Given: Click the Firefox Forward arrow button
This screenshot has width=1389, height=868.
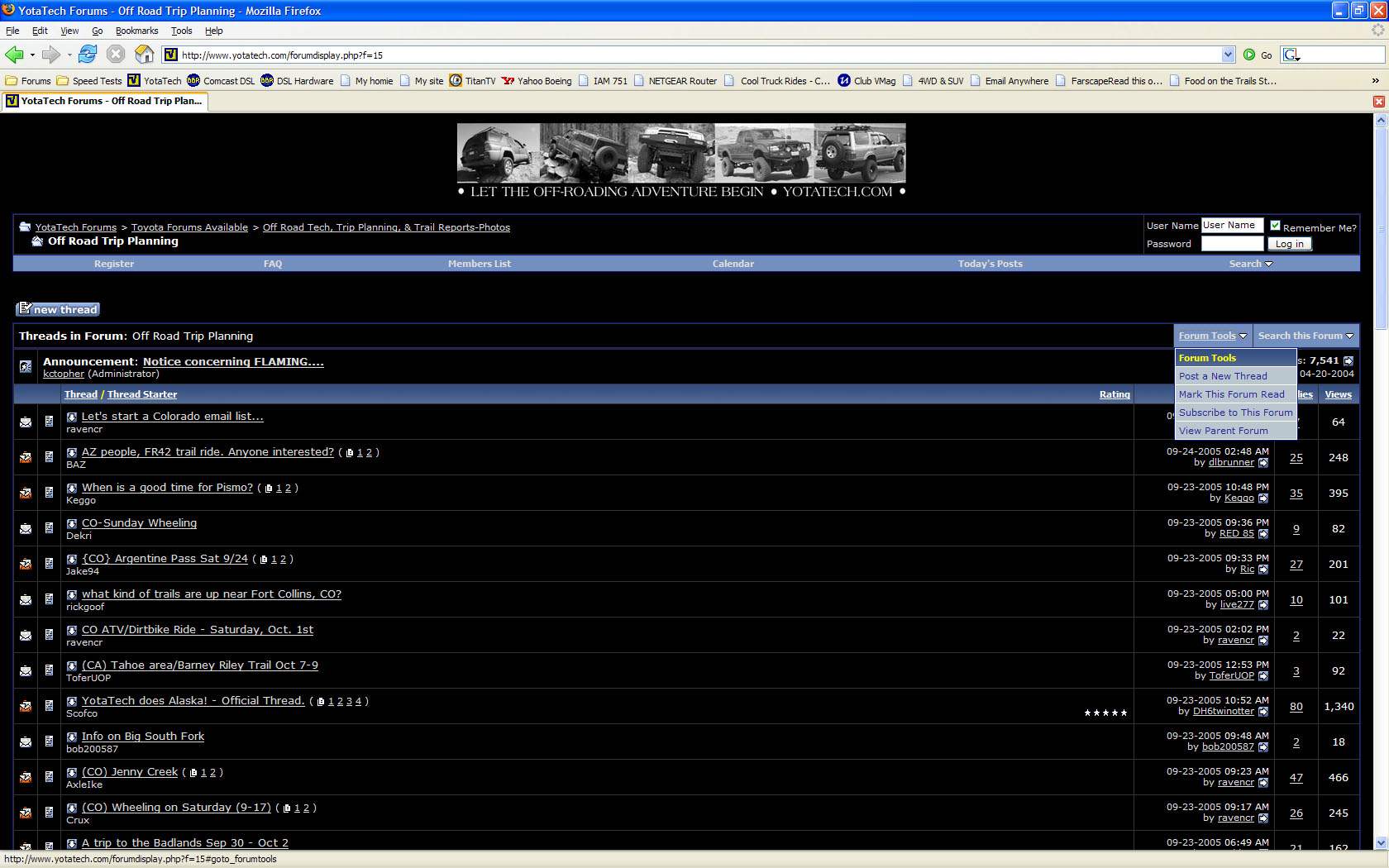Looking at the screenshot, I should coord(51,55).
